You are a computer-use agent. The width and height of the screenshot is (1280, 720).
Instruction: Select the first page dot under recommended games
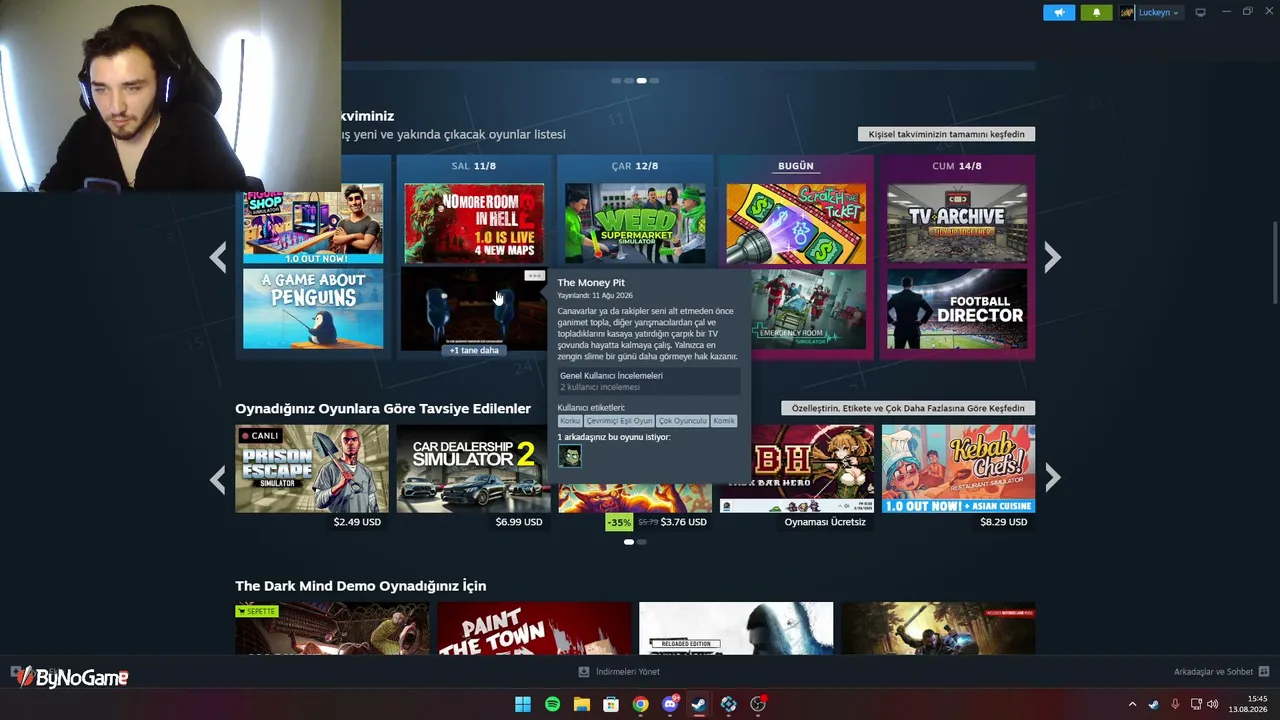(x=629, y=542)
